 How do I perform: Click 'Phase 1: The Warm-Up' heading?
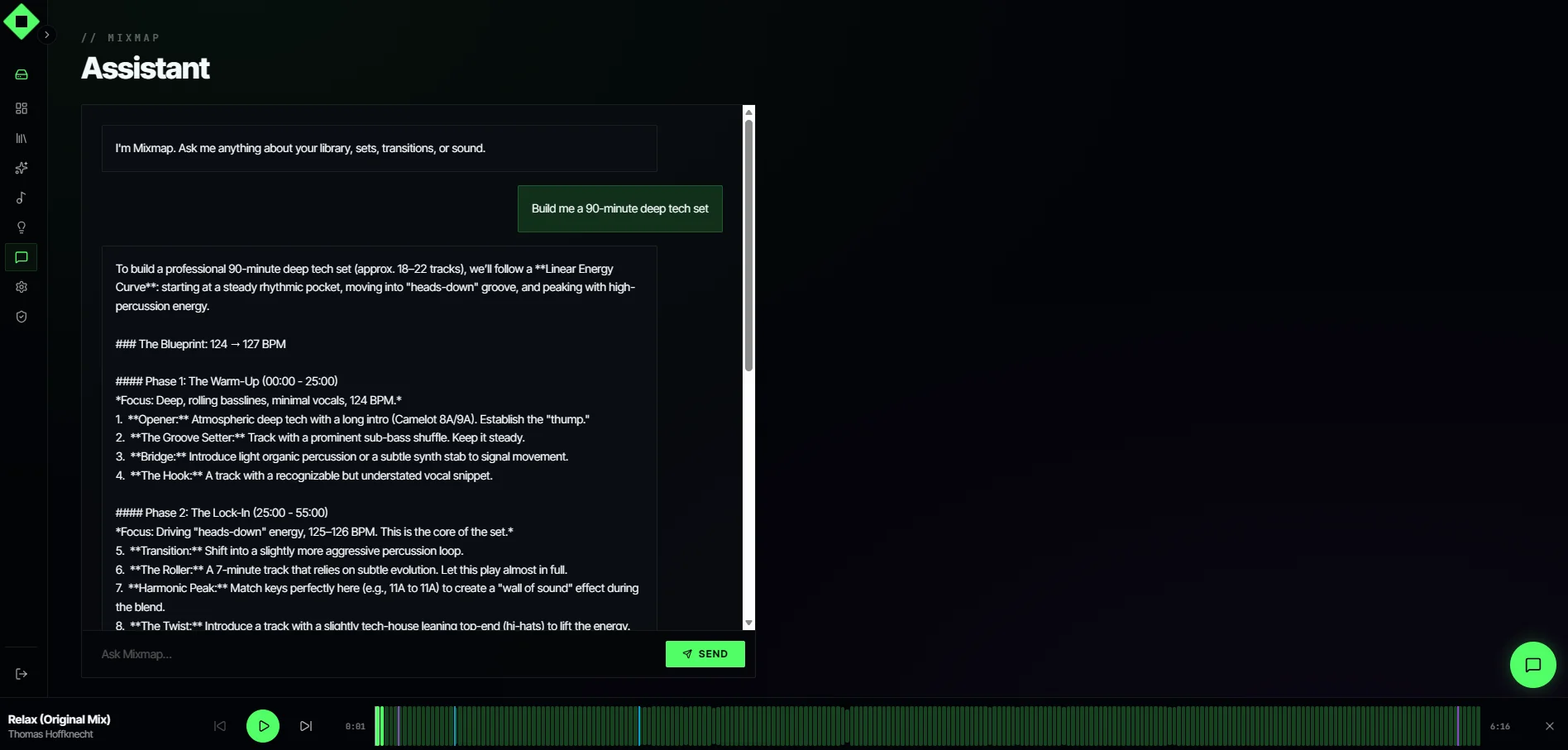click(x=227, y=381)
